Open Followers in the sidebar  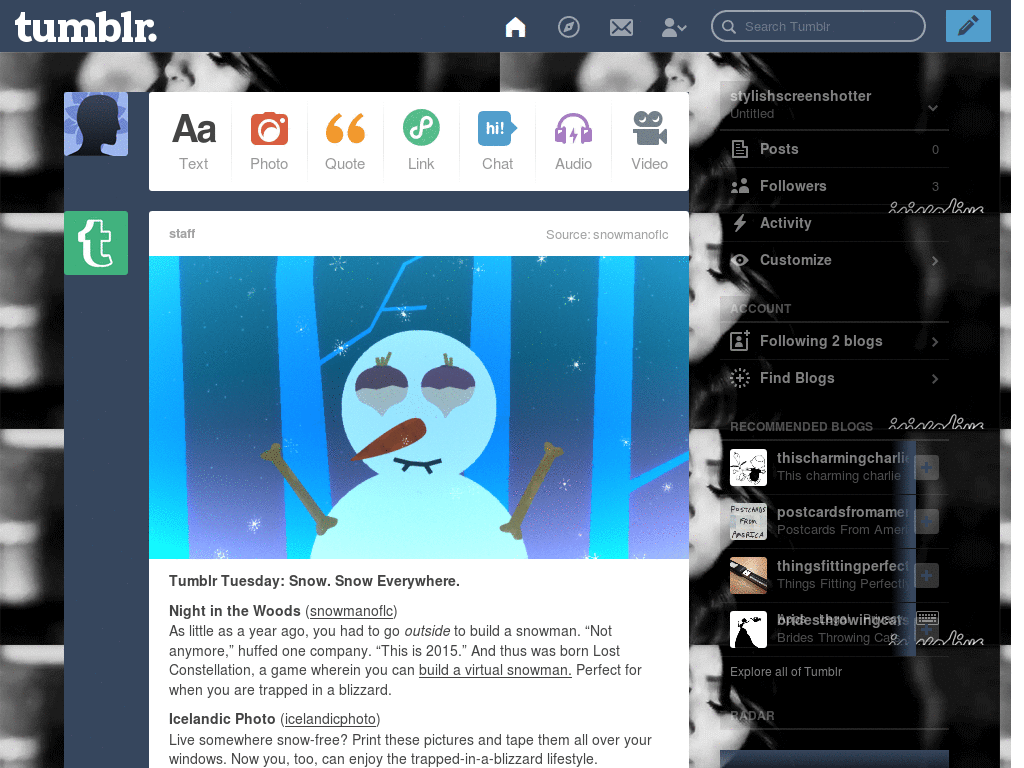pyautogui.click(x=835, y=186)
